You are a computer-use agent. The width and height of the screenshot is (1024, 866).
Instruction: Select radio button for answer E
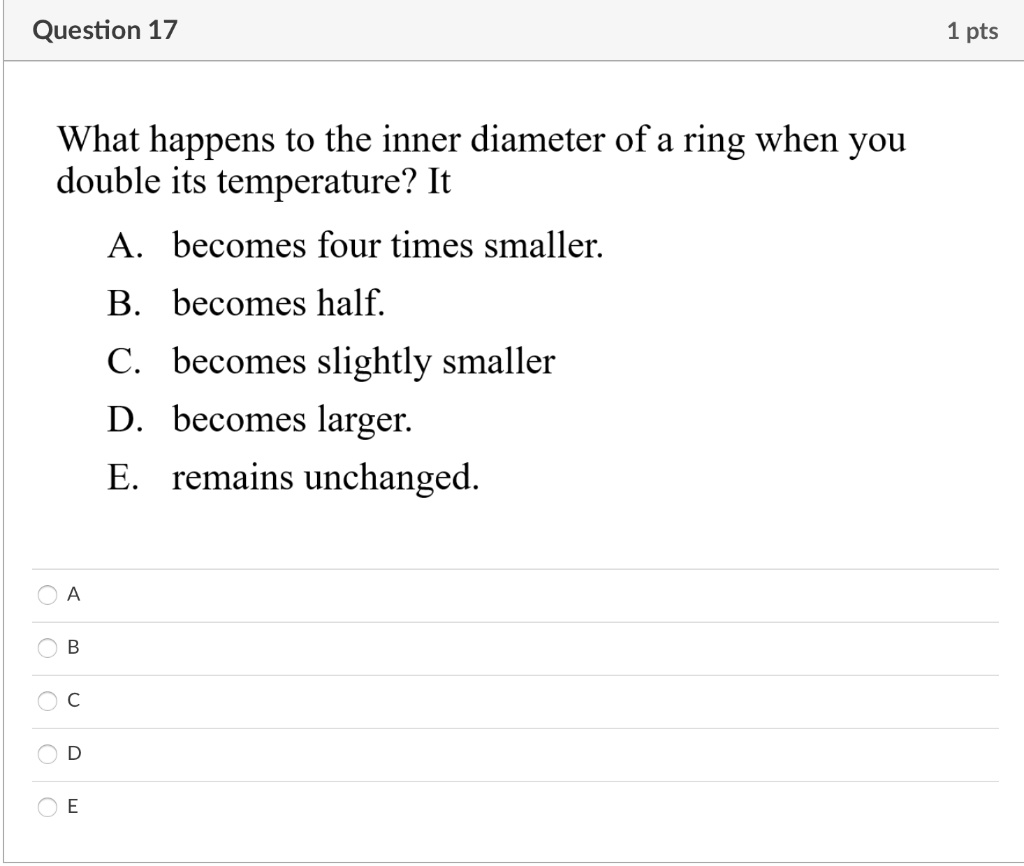[x=47, y=807]
